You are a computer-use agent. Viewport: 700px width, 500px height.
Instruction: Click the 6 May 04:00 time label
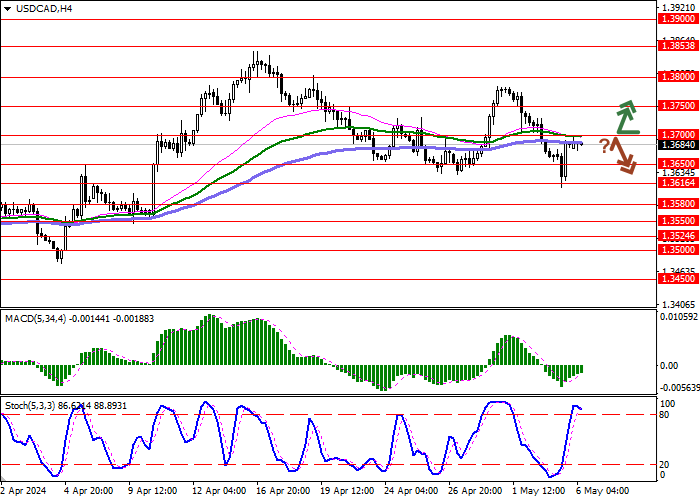(x=604, y=490)
